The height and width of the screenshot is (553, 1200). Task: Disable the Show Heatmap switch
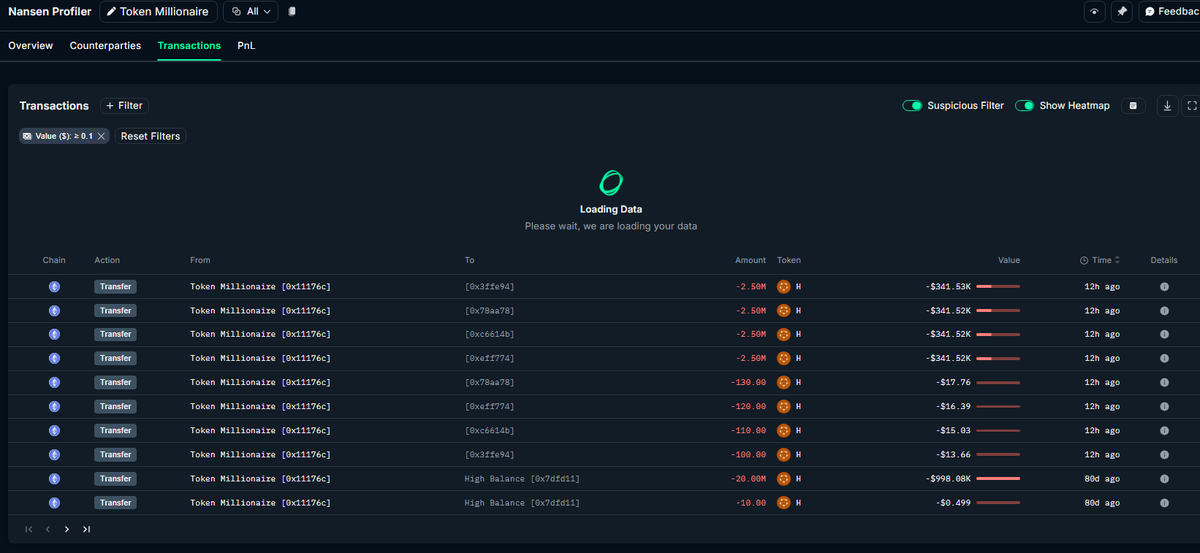tap(1024, 105)
